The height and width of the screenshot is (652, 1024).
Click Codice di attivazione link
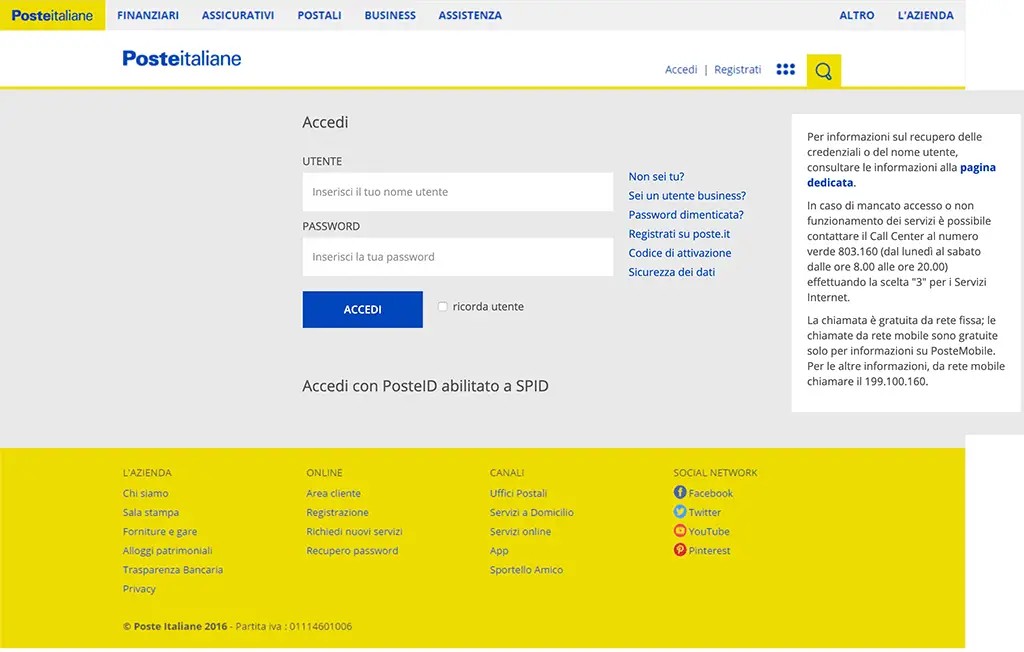point(680,253)
